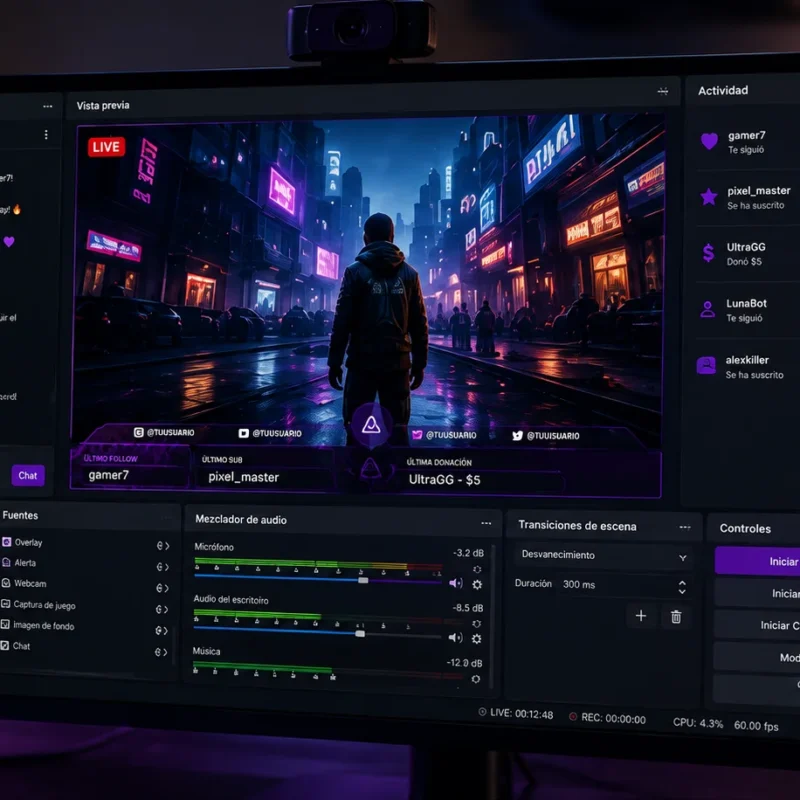
Task: Toggle visibility of the Webcam source
Action: tap(159, 588)
